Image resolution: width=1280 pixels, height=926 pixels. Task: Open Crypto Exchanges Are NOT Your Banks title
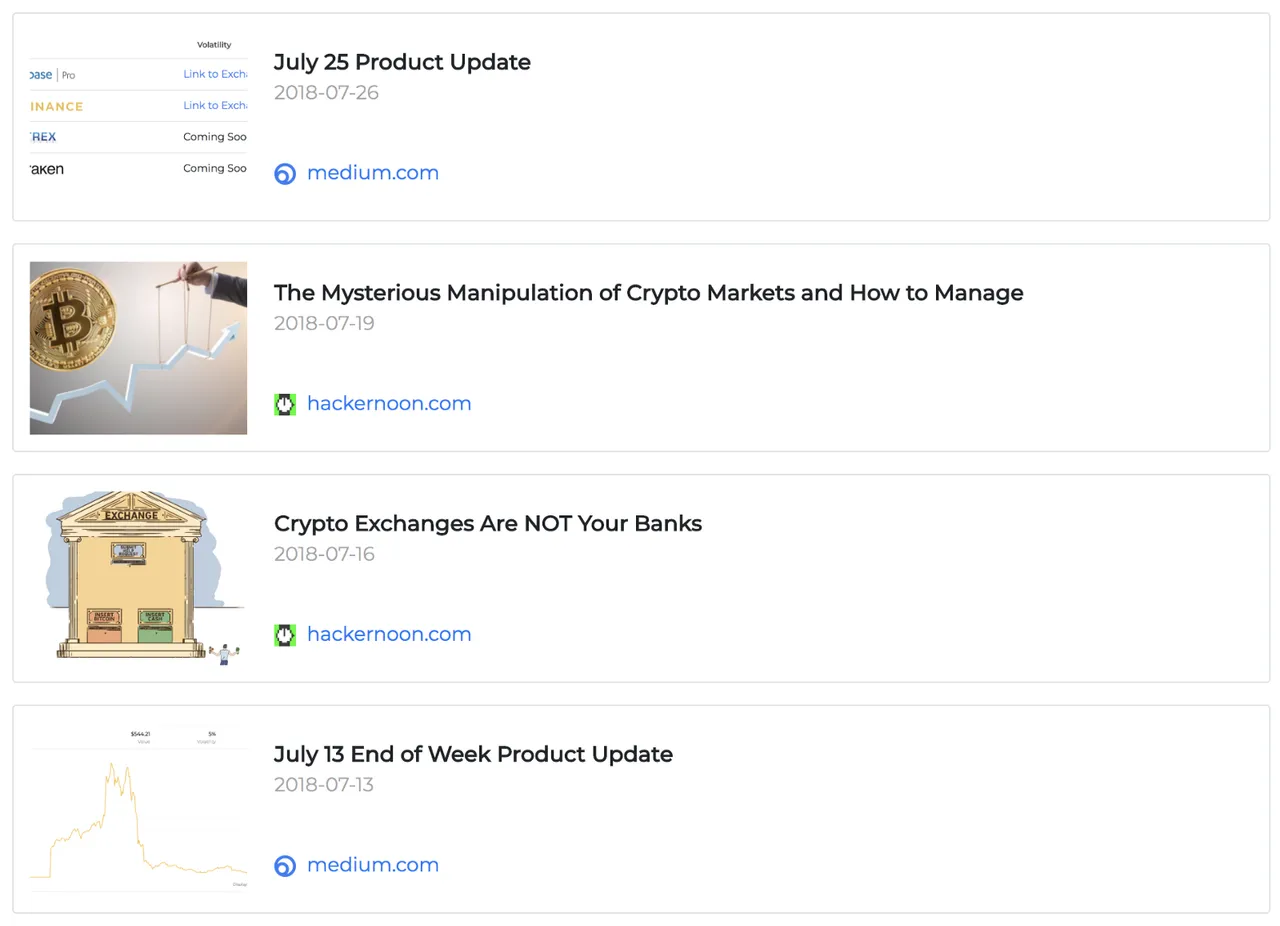488,524
